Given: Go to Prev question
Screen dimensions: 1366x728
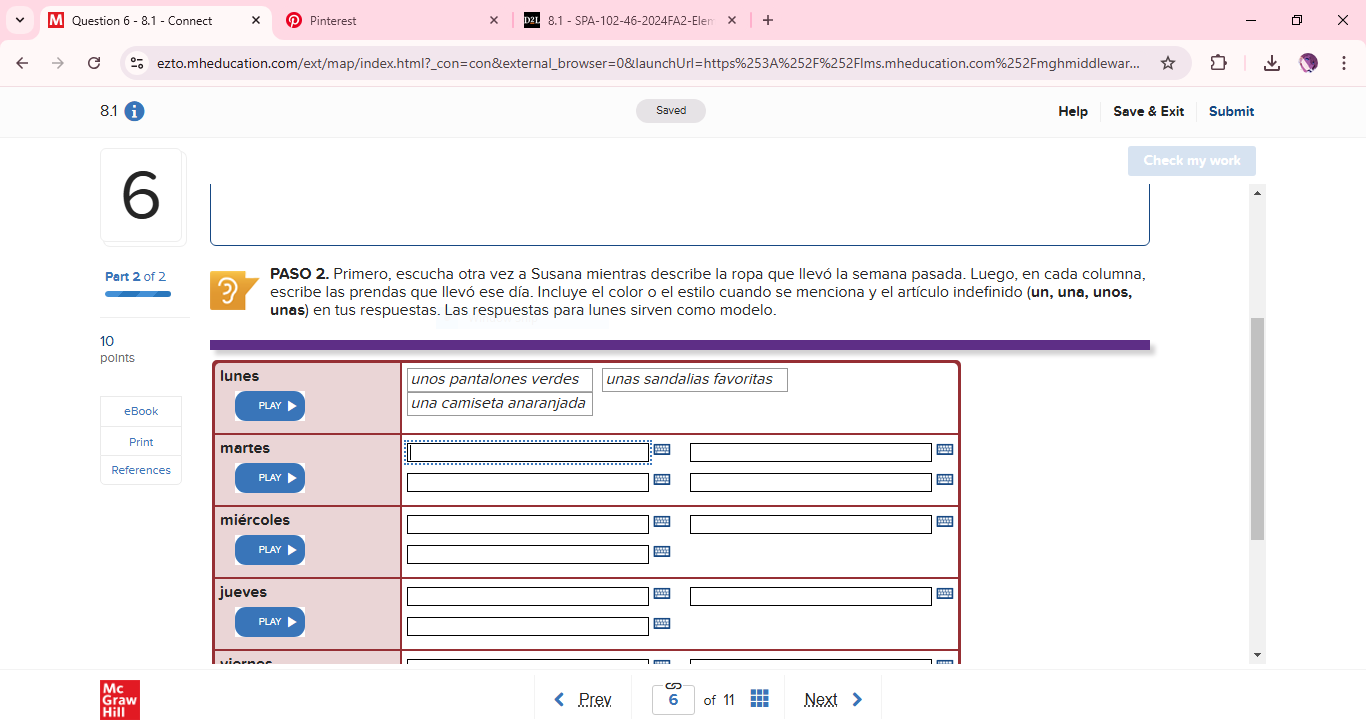Looking at the screenshot, I should pos(583,700).
